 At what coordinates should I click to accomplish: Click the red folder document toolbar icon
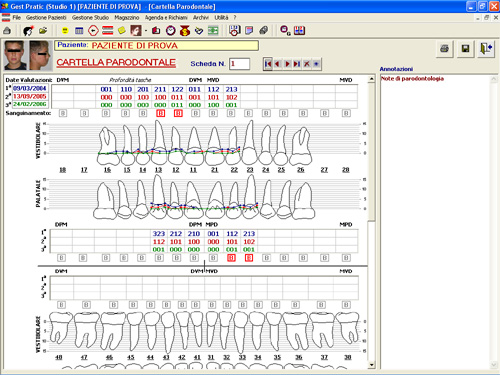coord(156,31)
